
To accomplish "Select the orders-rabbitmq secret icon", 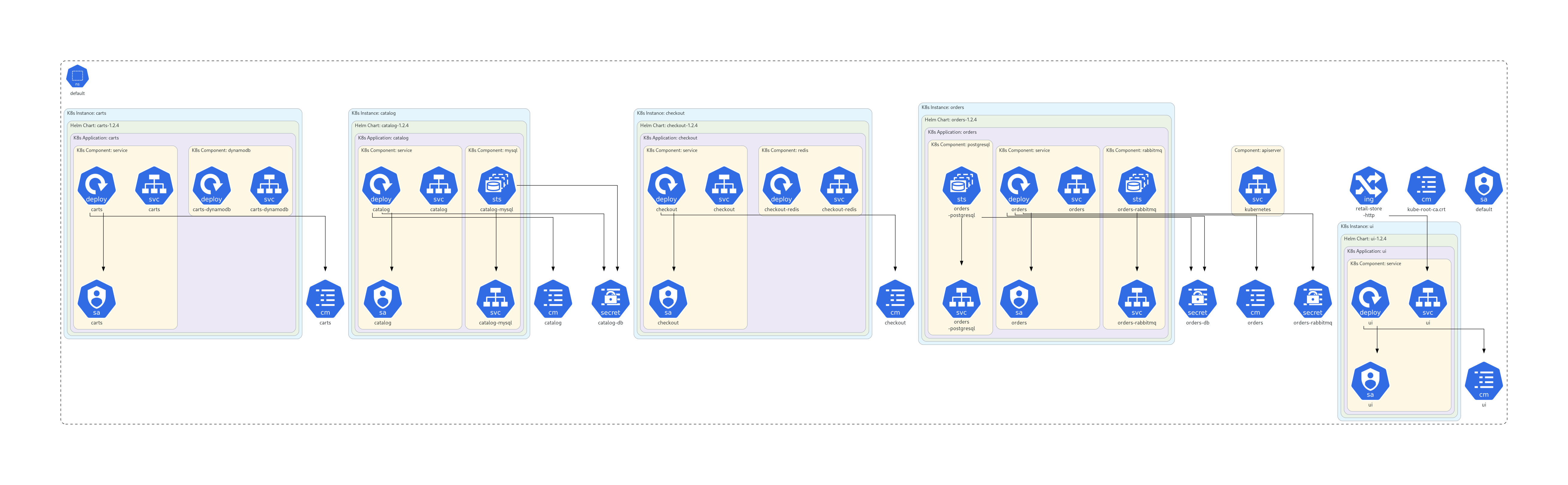I will click(x=1312, y=299).
